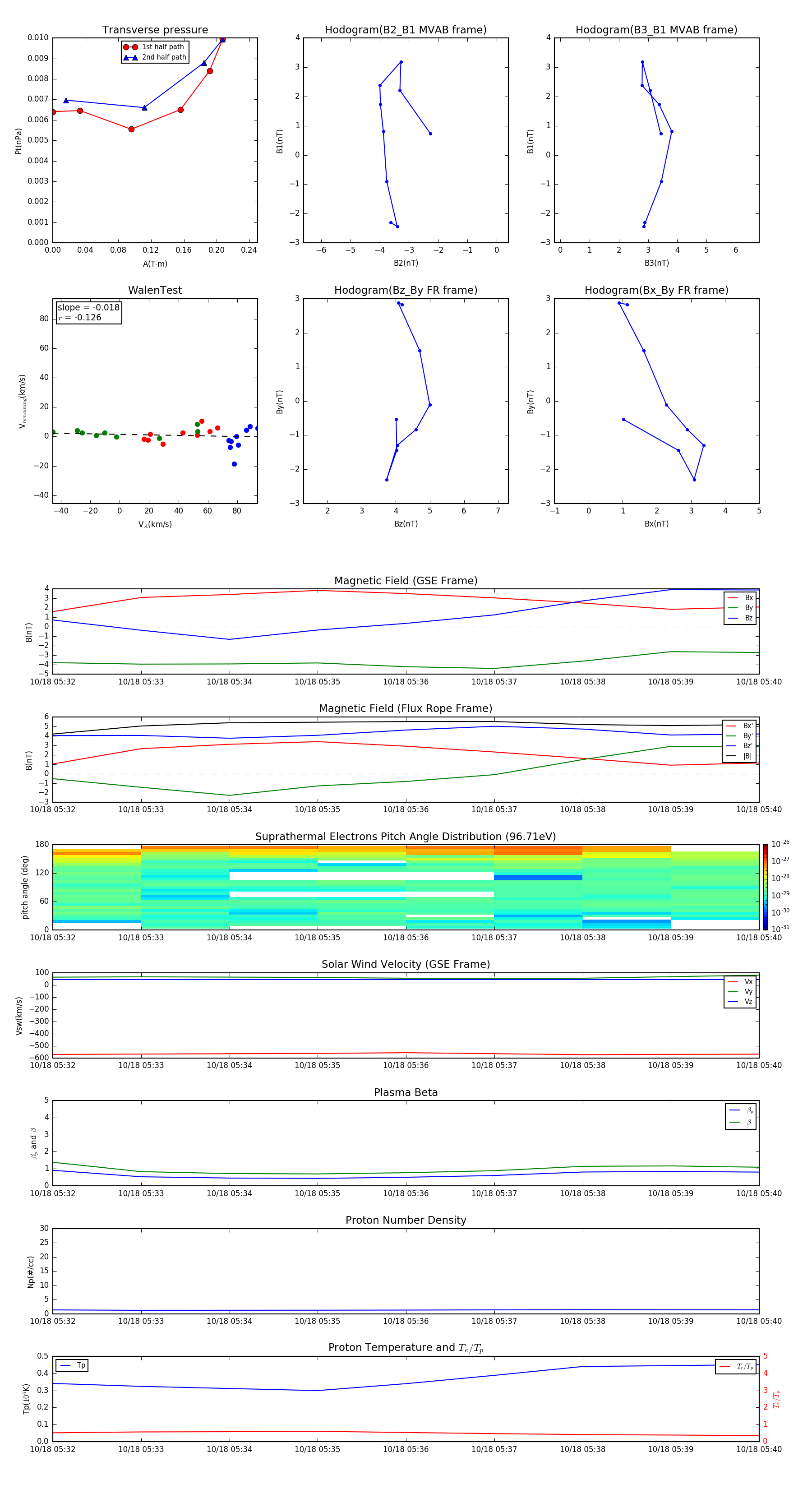This screenshot has width=812, height=1489.
Task: Click the 'VA(km/s)' axis label
Action: coord(155,524)
